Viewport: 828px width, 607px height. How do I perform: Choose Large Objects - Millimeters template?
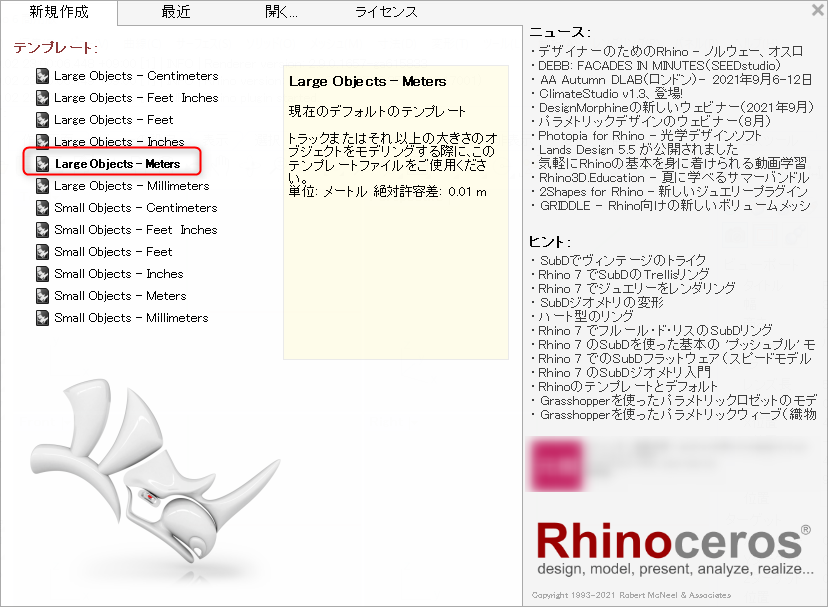[x=132, y=186]
